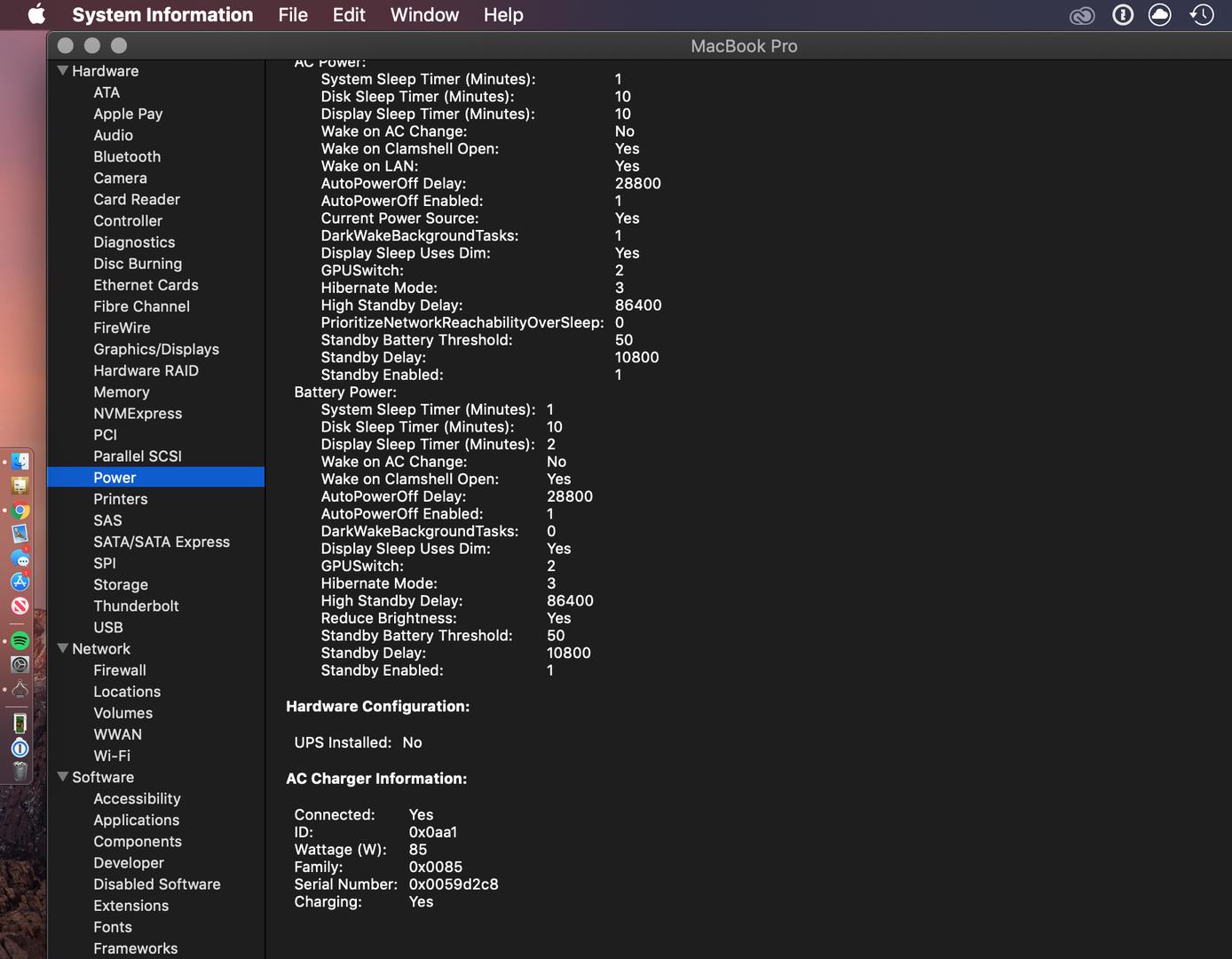
Task: Click the highlighted Power sidebar item
Action: click(155, 477)
